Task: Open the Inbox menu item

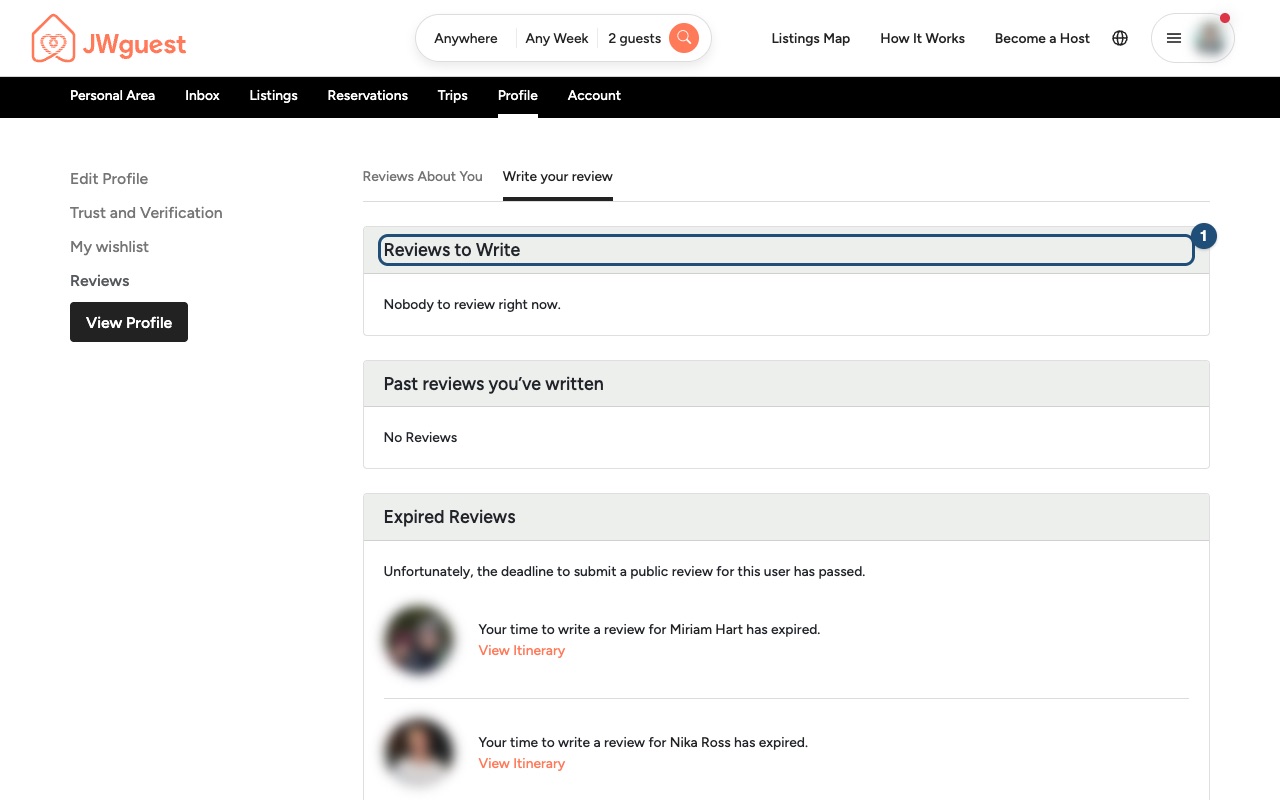Action: (x=202, y=96)
